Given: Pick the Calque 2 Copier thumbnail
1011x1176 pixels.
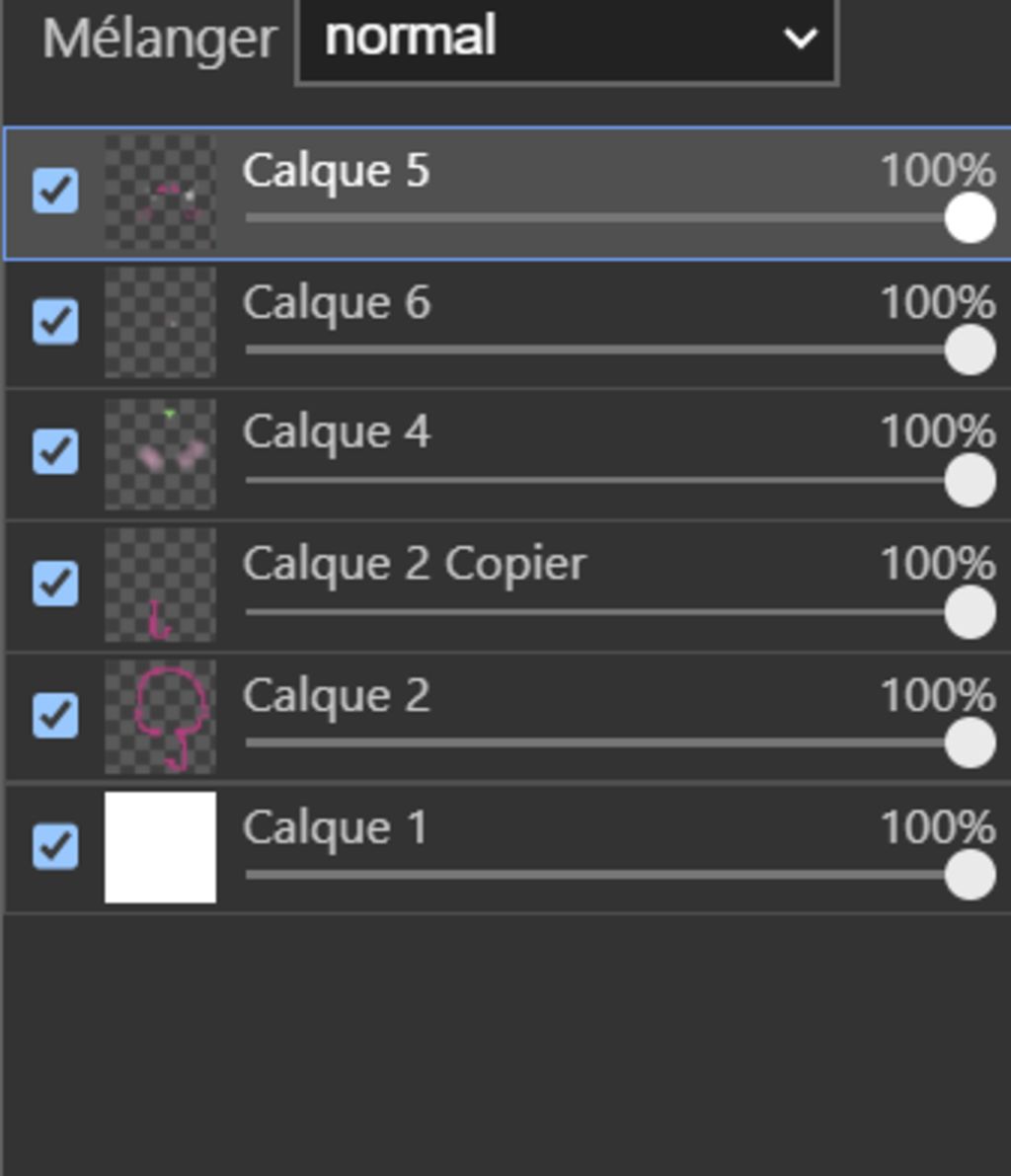Looking at the screenshot, I should (x=160, y=585).
